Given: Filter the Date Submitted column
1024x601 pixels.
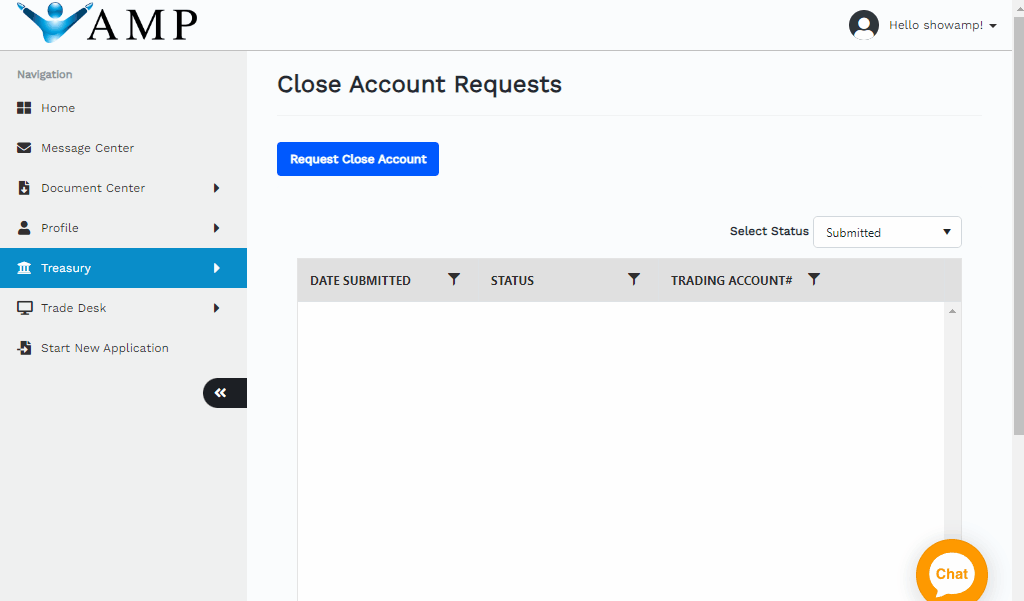Looking at the screenshot, I should tap(454, 280).
